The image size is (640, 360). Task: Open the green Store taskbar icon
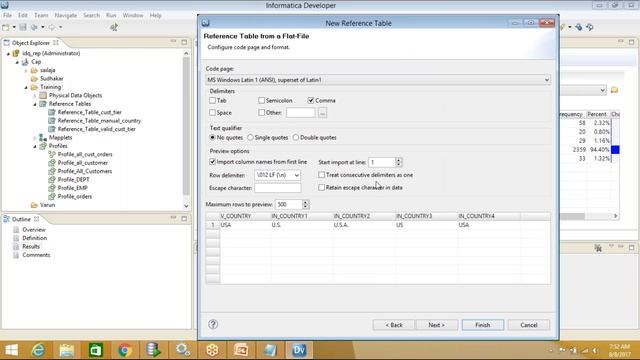(x=96, y=350)
